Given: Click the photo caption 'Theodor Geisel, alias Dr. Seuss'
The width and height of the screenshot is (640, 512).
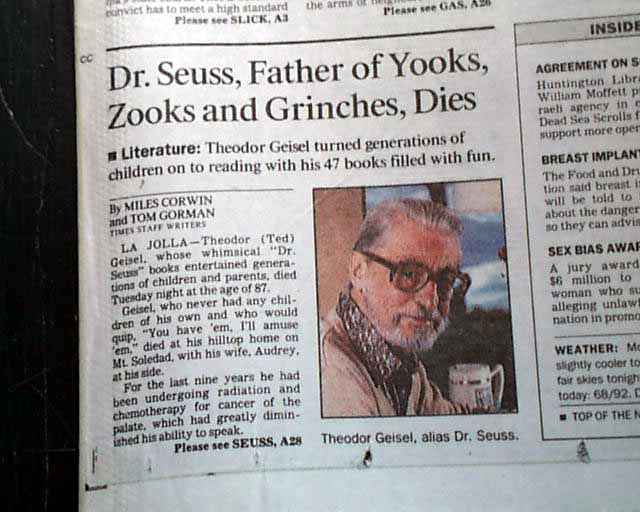Looking at the screenshot, I should coord(420,437).
